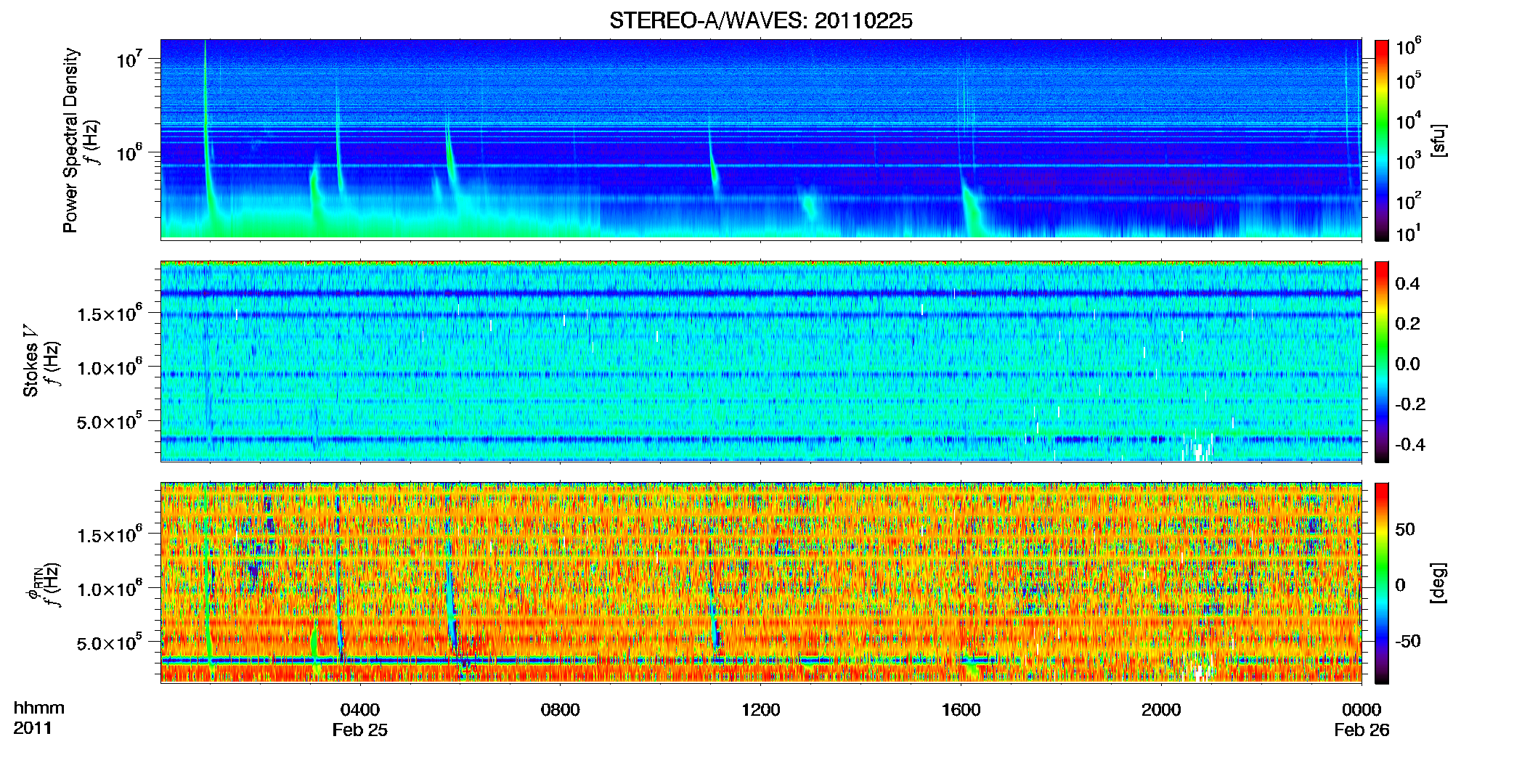The height and width of the screenshot is (784, 1522).
Task: Click the 0400 time tick label
Action: point(360,710)
